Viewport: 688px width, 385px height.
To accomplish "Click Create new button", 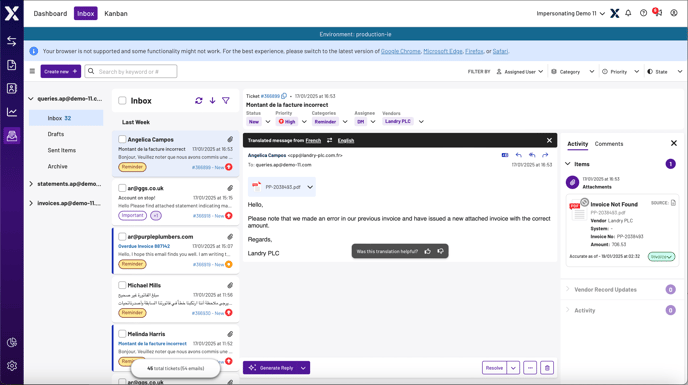I will [x=61, y=71].
